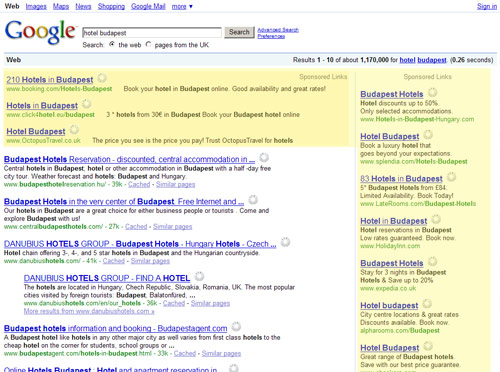Click the Search button
Viewport: 500px width, 372px height.
tap(239, 32)
